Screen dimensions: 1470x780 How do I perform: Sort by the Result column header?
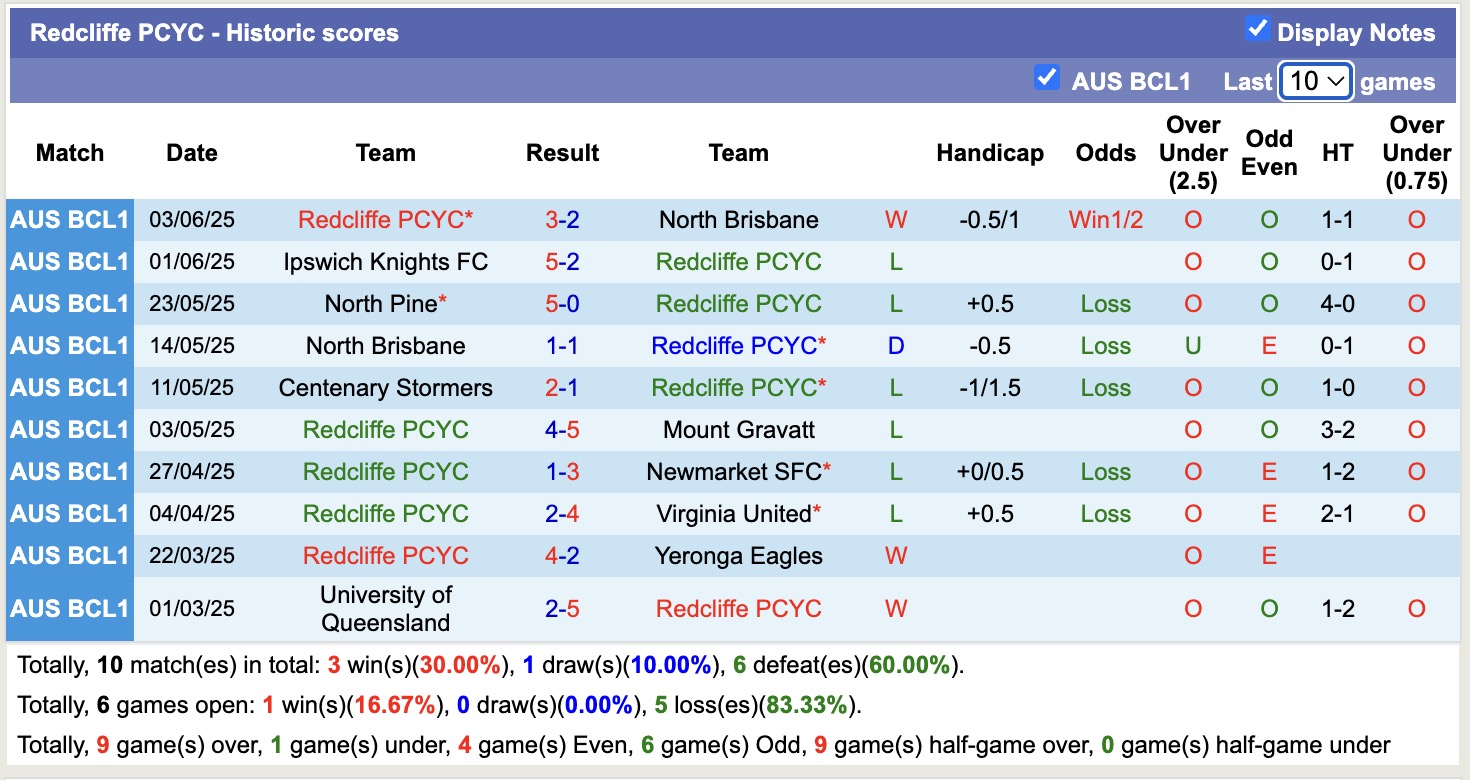562,152
